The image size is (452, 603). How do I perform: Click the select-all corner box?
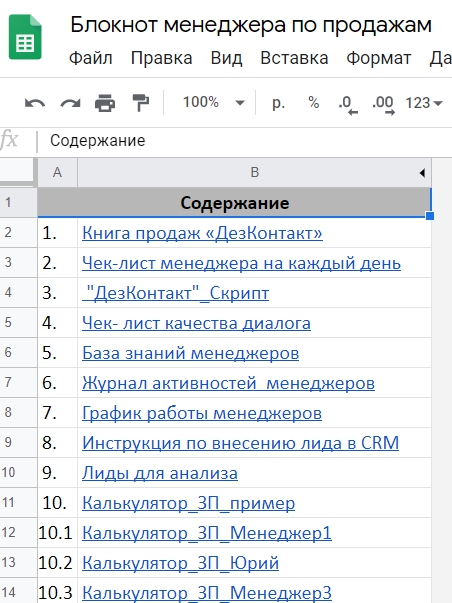point(18,172)
